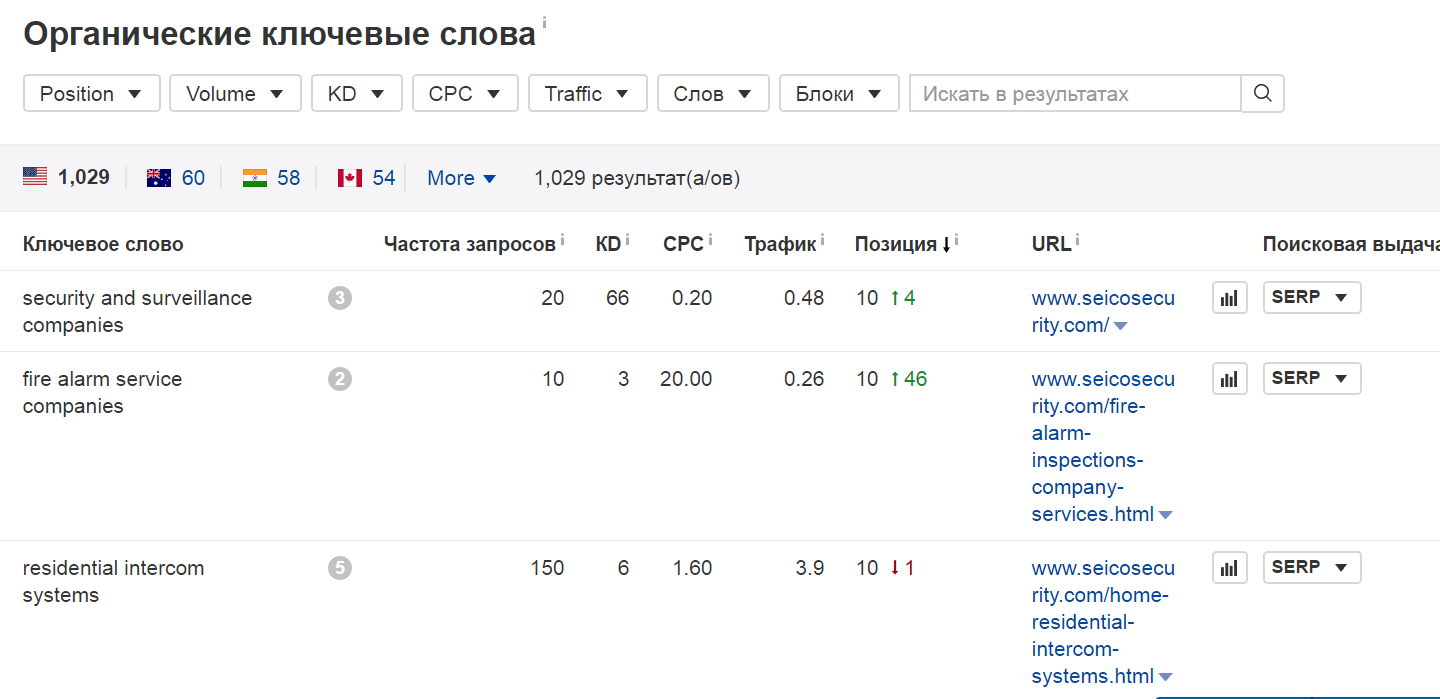This screenshot has height=699, width=1440.
Task: Open positions history chart for residential intercom systems
Action: [x=1229, y=567]
